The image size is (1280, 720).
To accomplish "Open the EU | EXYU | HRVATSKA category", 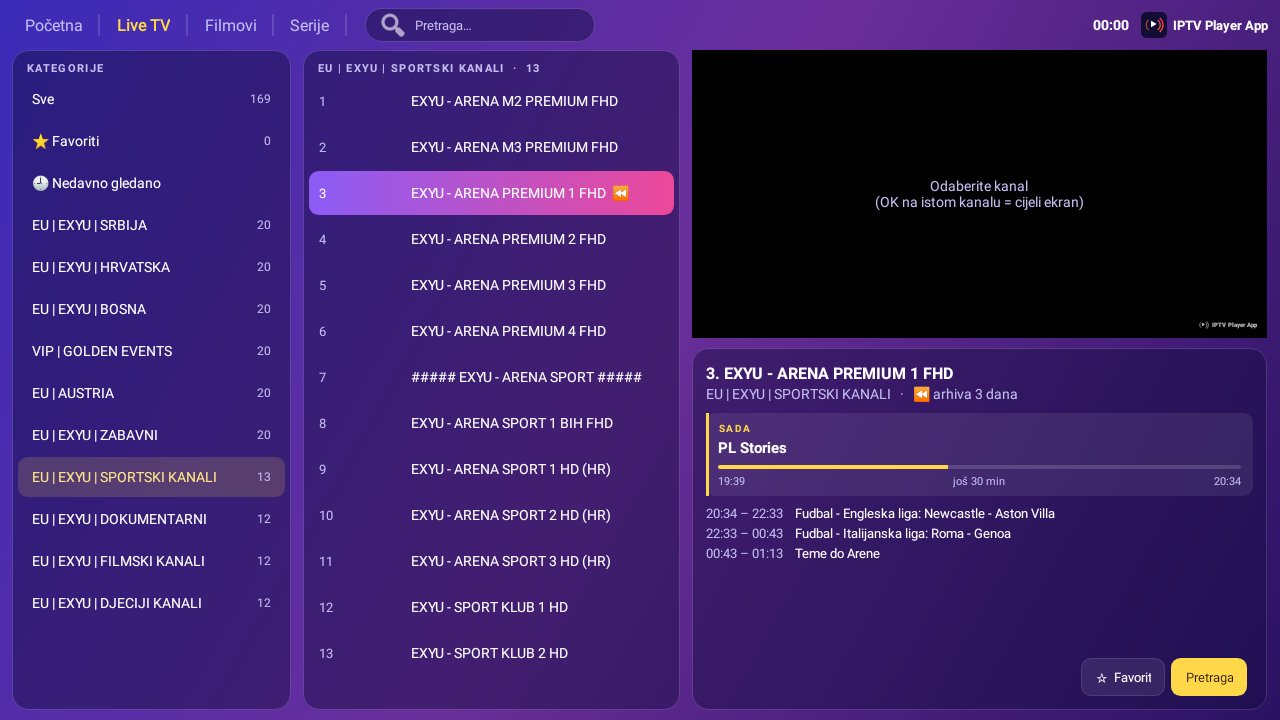I will [x=151, y=267].
